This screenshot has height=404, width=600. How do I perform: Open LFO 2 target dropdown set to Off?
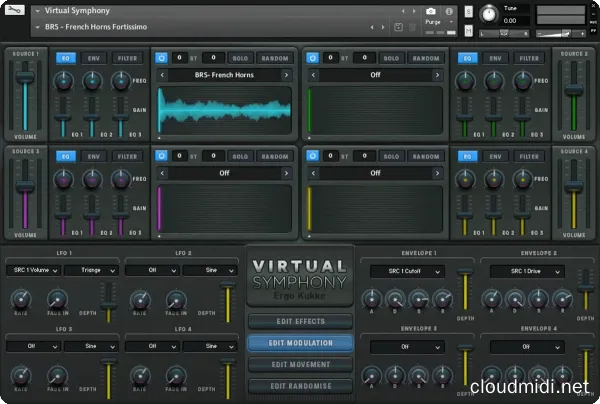pos(152,270)
